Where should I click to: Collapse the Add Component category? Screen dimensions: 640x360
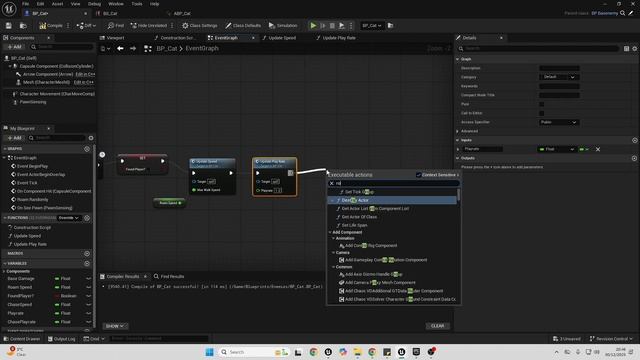tap(330, 232)
